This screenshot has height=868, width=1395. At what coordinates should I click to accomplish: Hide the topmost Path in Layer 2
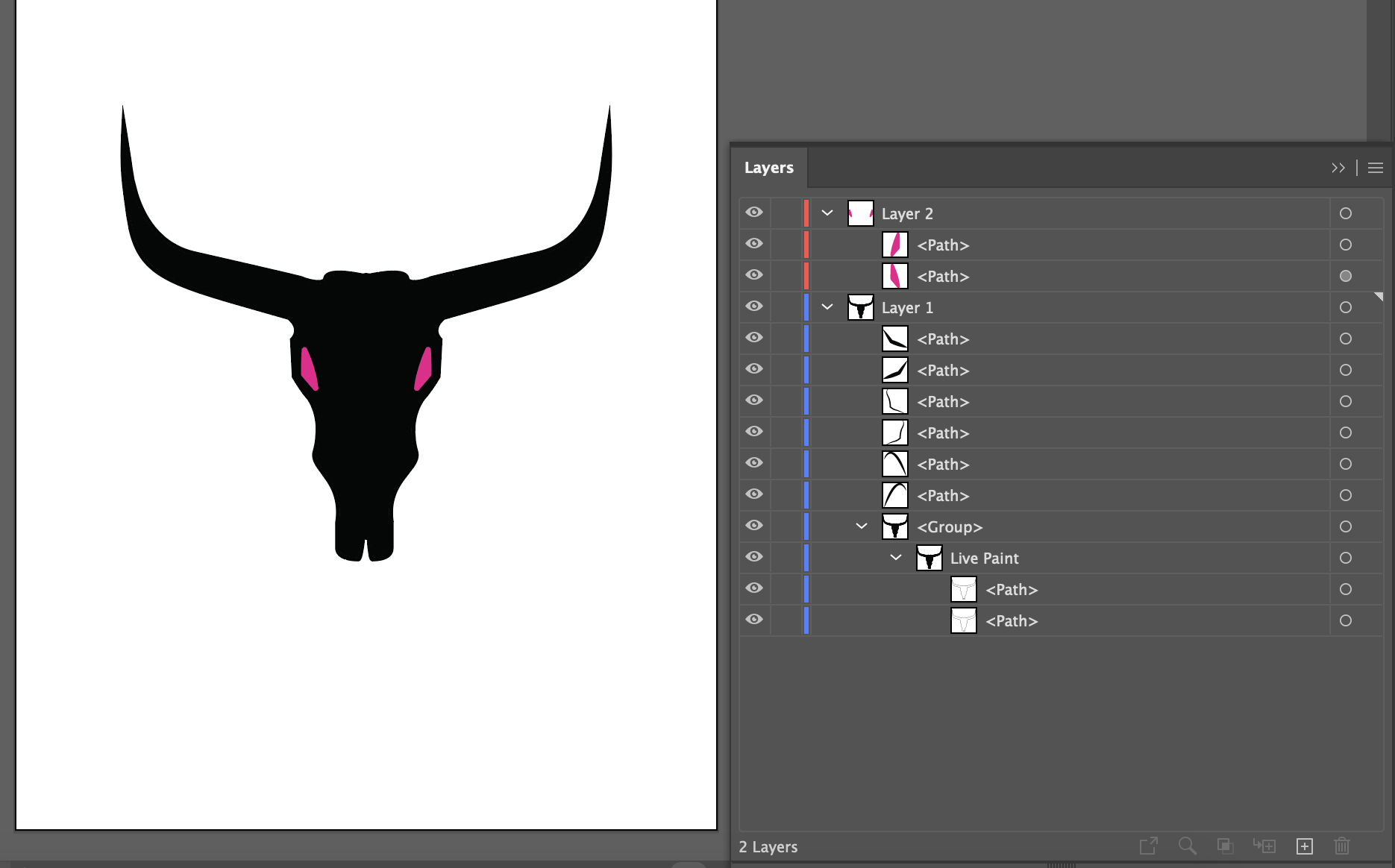[754, 244]
